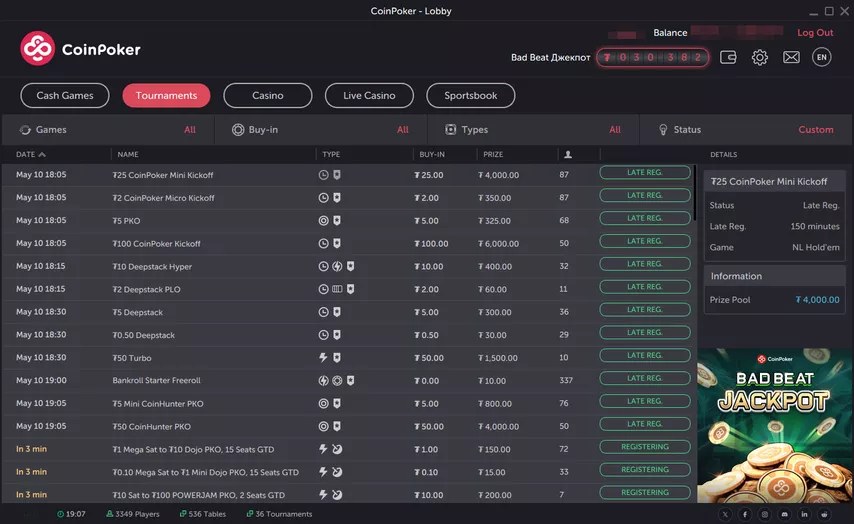Switch to the Sportsbook tab

[x=471, y=96]
